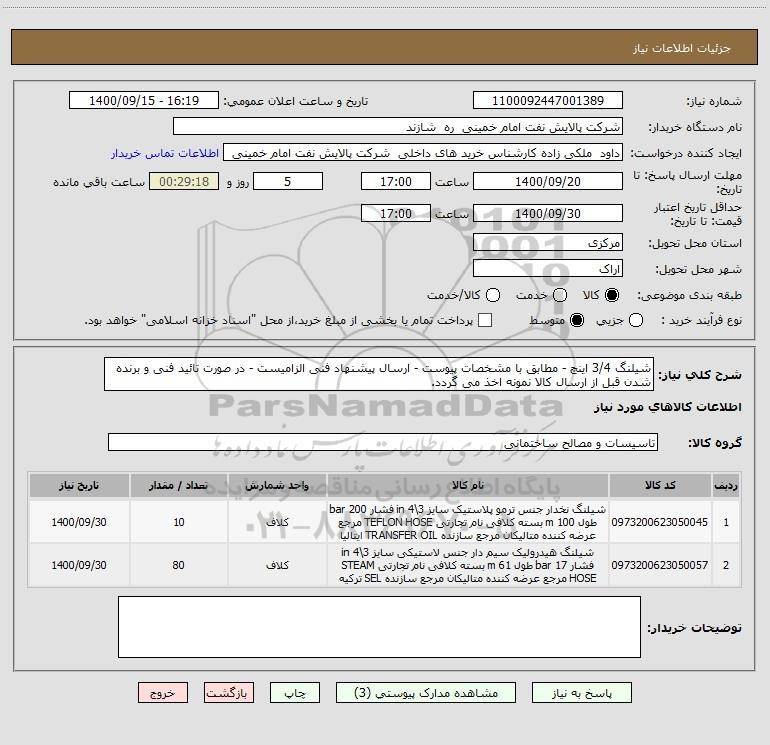This screenshot has height=745, width=770.
Task: Select the کالا/خدمت radio button
Action: tap(493, 295)
